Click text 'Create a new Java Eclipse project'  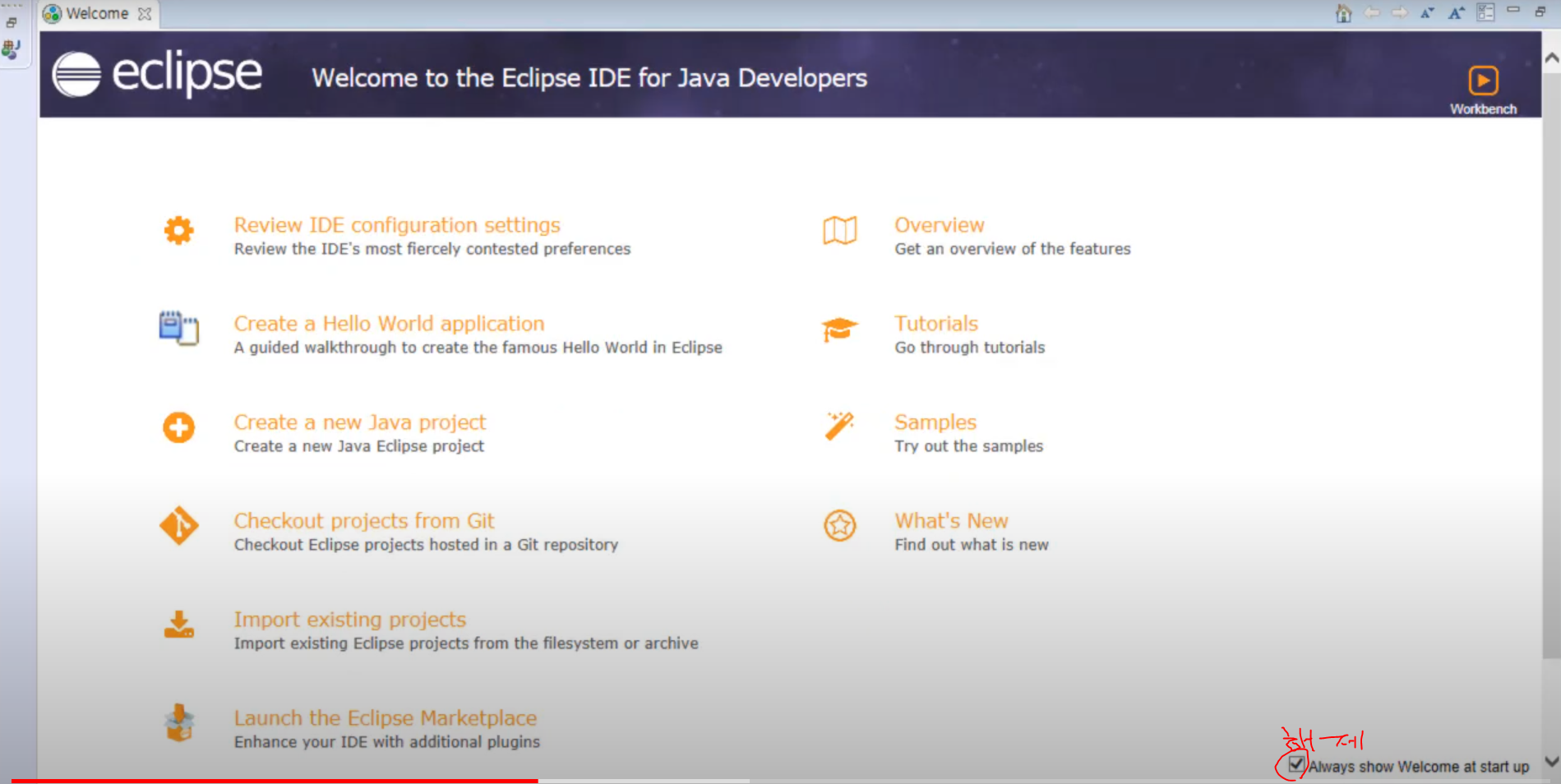click(x=359, y=446)
